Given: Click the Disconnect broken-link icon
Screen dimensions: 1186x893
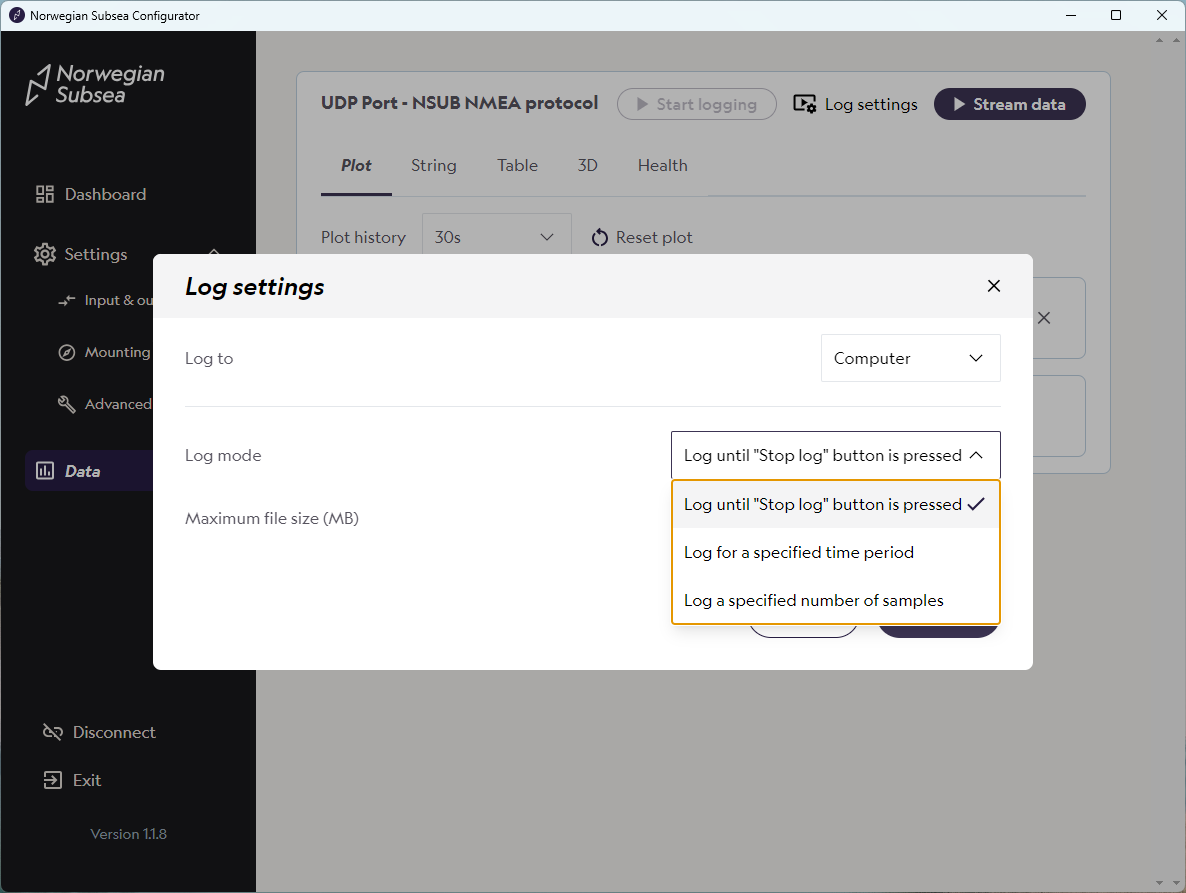Looking at the screenshot, I should (x=52, y=732).
